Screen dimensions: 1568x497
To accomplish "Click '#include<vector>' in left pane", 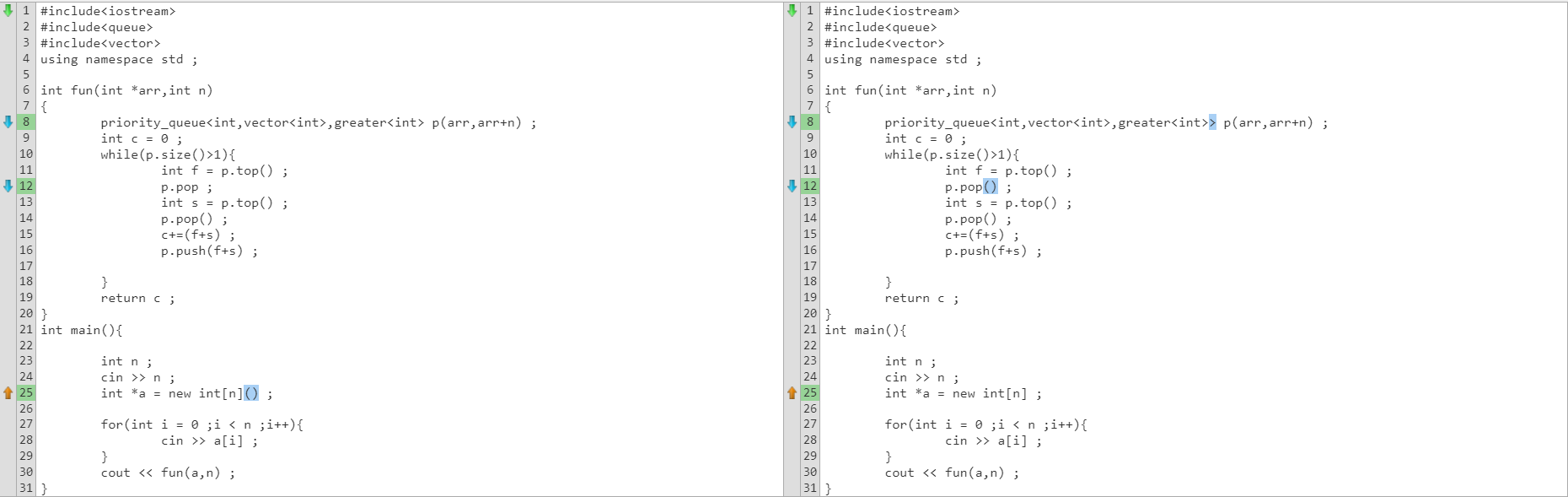I will [x=100, y=44].
